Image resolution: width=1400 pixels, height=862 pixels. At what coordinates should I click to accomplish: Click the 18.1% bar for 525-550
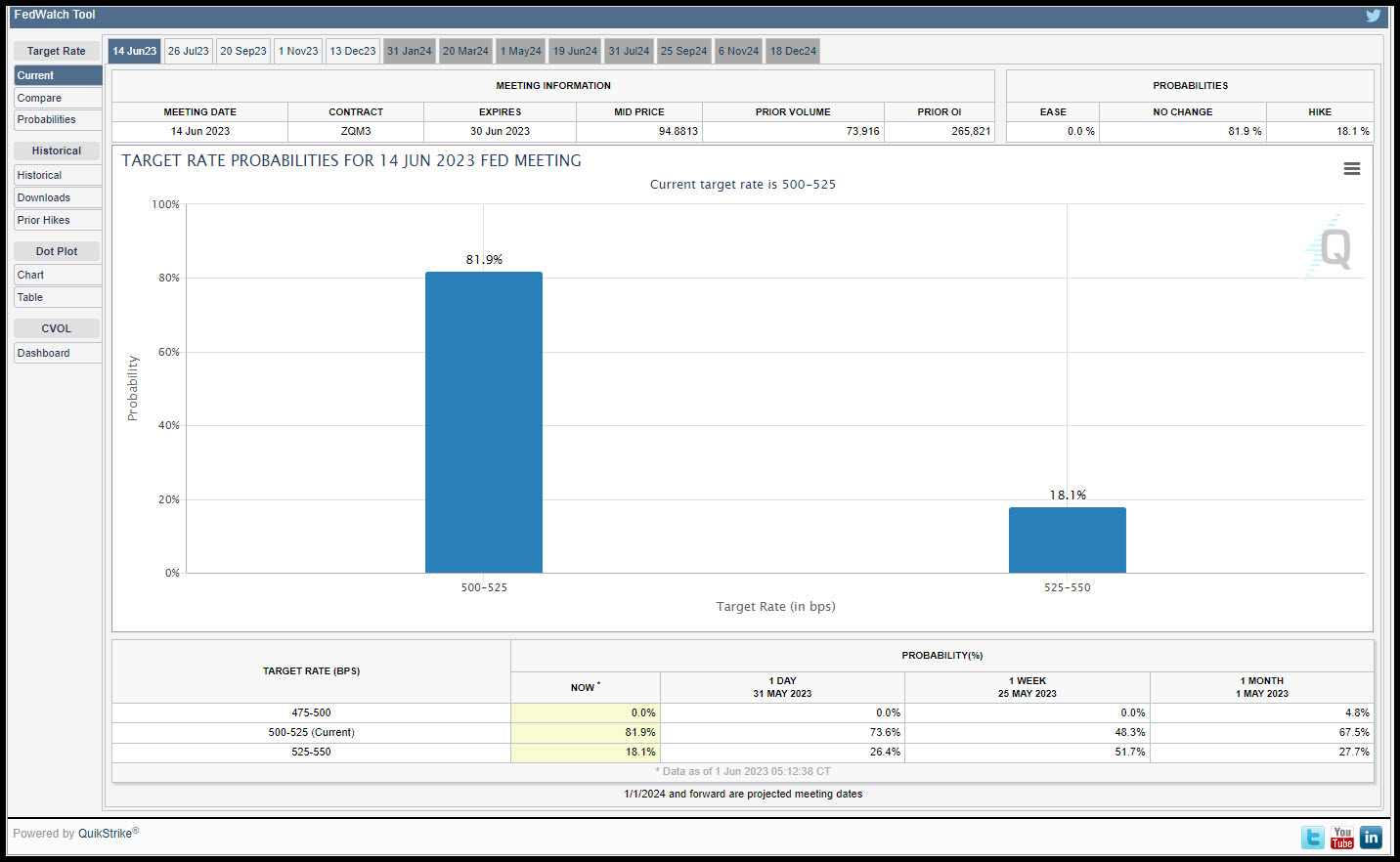(1068, 539)
